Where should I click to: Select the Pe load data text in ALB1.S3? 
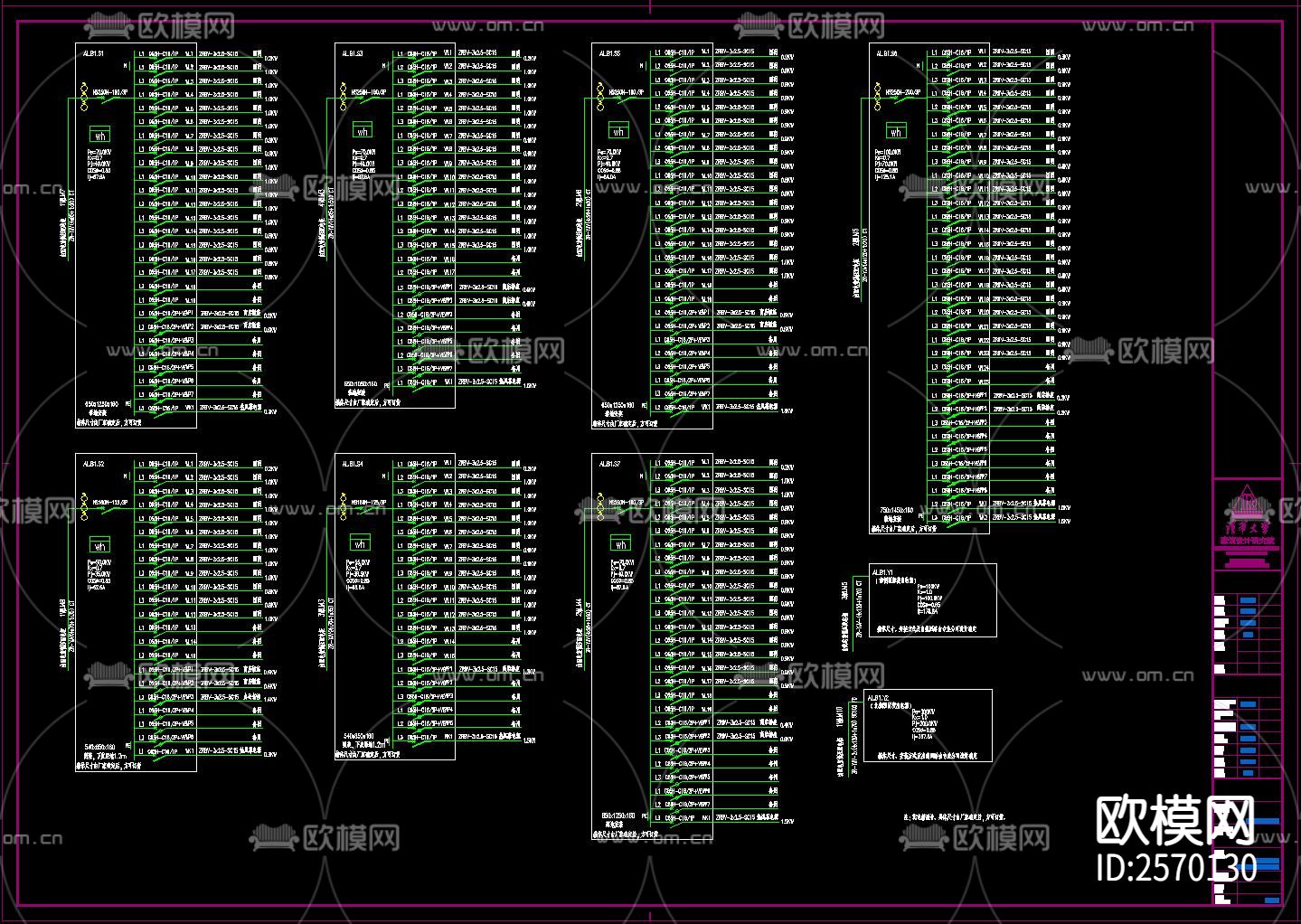click(x=363, y=164)
